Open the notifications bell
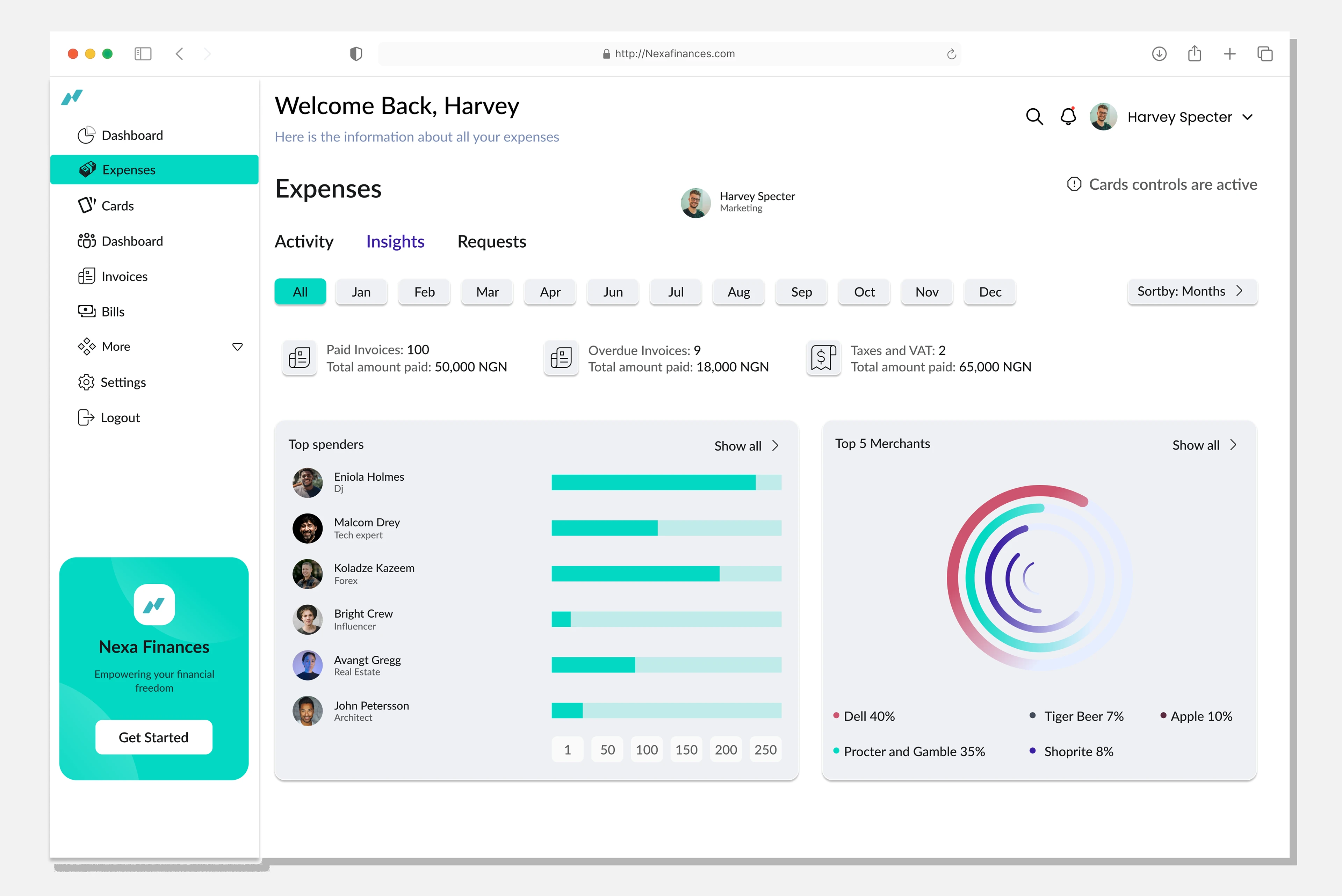This screenshot has width=1342, height=896. click(x=1068, y=117)
